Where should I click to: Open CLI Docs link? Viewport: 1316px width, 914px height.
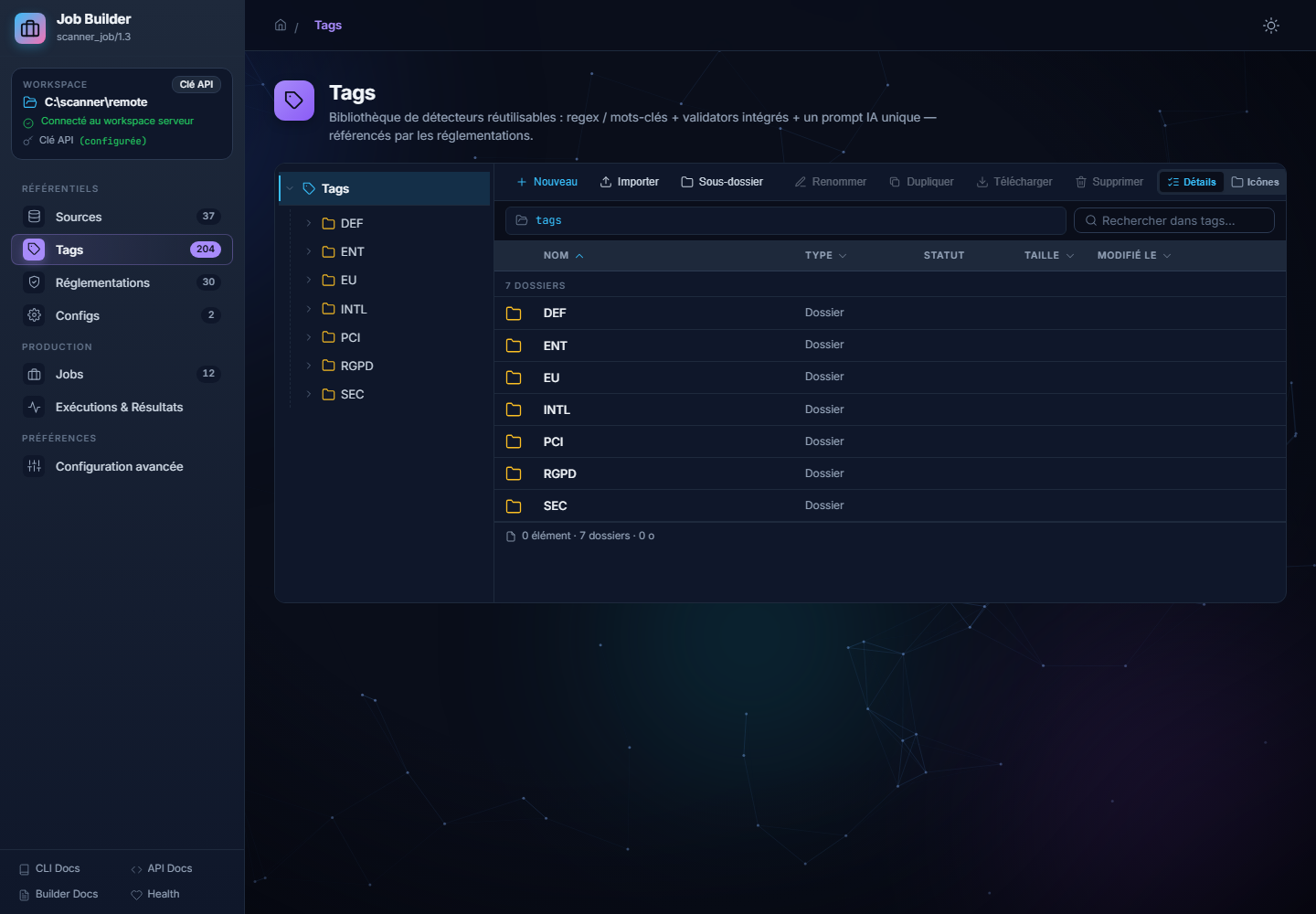click(49, 868)
